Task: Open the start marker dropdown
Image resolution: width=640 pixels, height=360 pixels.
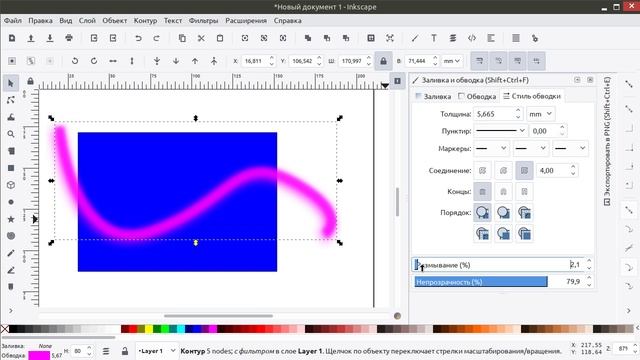Action: (x=491, y=149)
